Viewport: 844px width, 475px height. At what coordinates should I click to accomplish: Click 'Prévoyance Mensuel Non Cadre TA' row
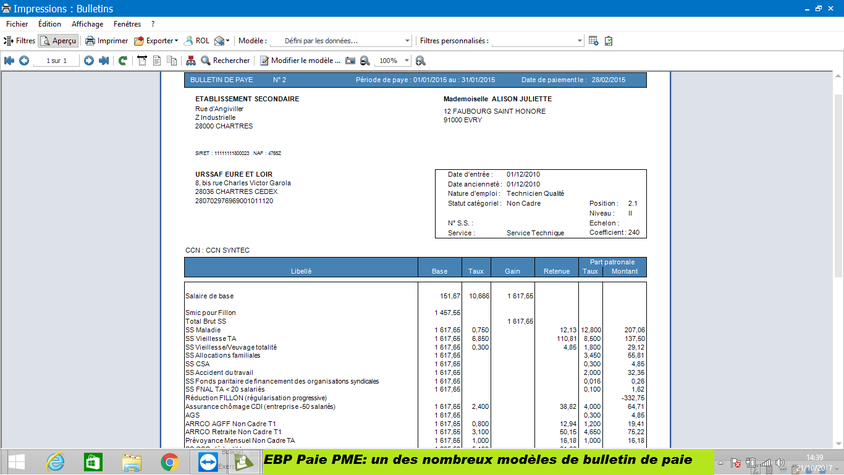[x=240, y=441]
